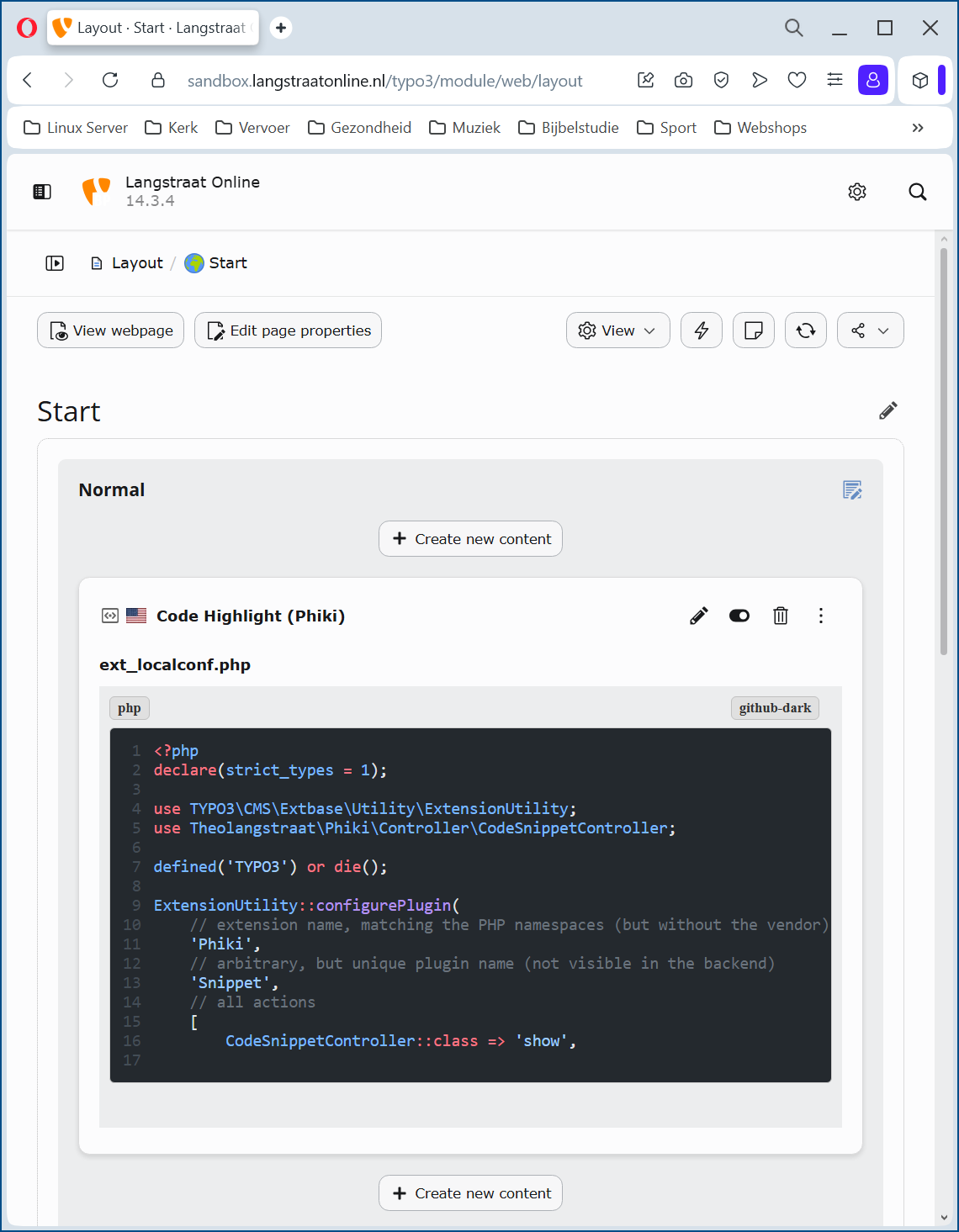Open the edit-page pencil icon in address bar

[646, 80]
